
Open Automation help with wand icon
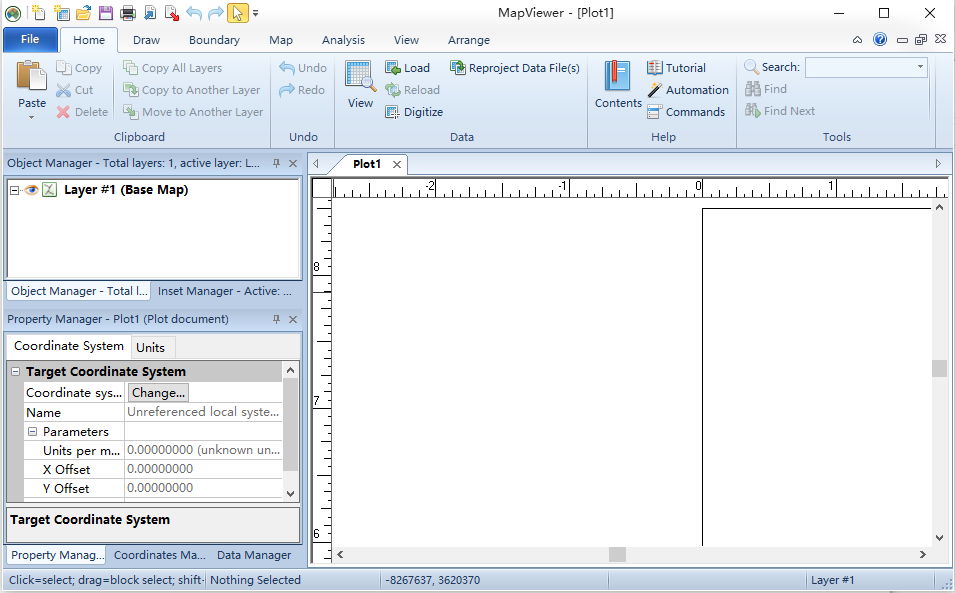click(x=688, y=90)
